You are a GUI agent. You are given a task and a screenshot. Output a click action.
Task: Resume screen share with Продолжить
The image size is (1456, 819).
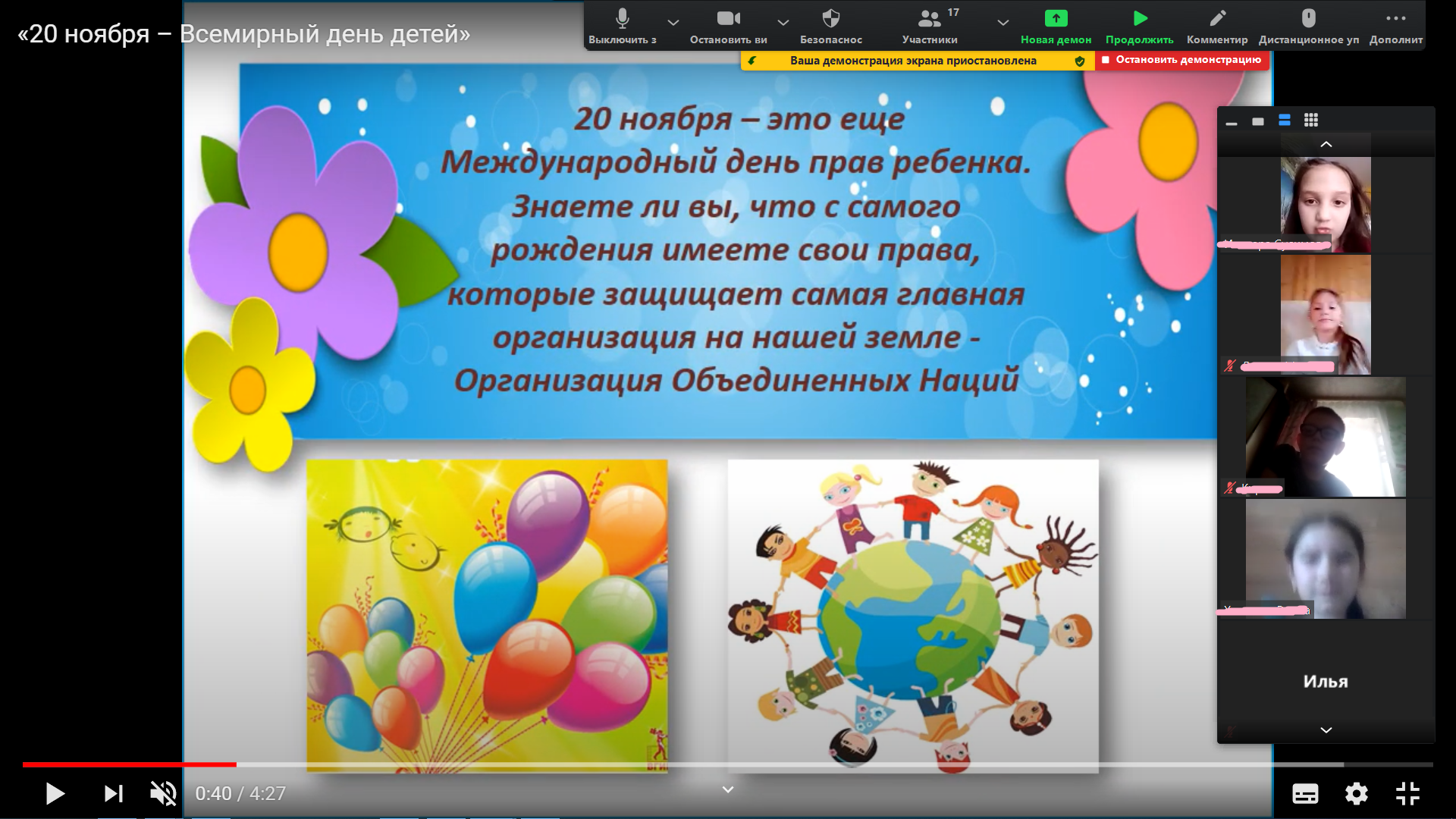tap(1140, 18)
